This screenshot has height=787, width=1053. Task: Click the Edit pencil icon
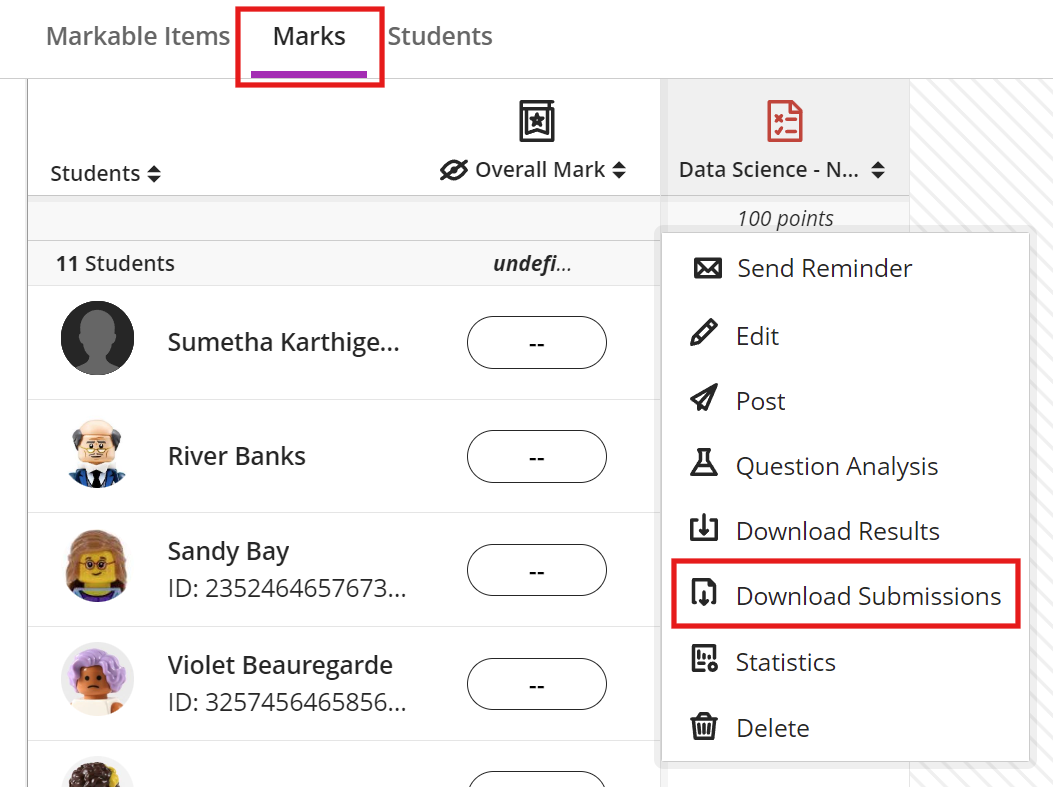coord(704,334)
